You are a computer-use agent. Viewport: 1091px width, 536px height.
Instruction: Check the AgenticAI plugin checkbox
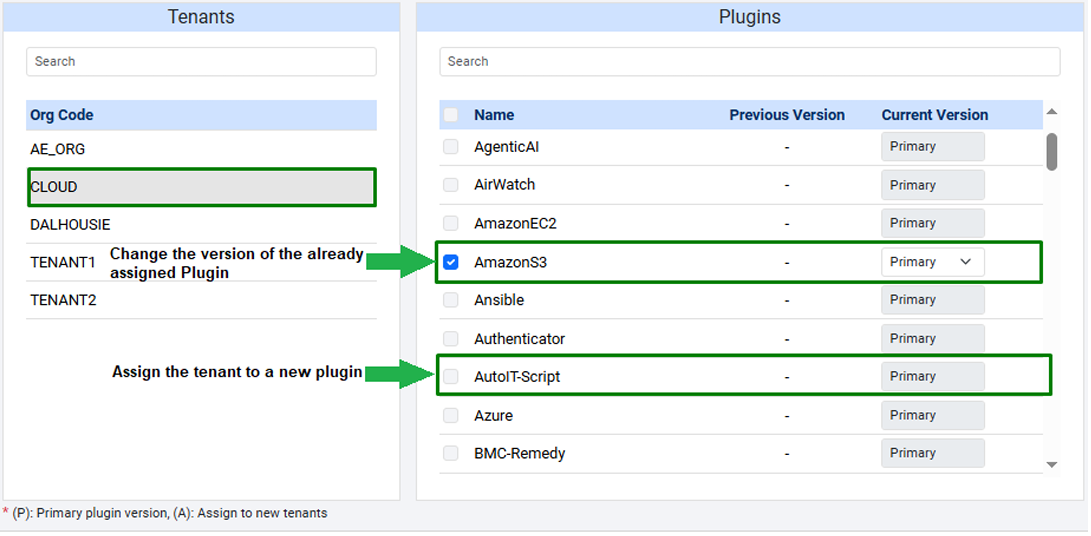[451, 147]
